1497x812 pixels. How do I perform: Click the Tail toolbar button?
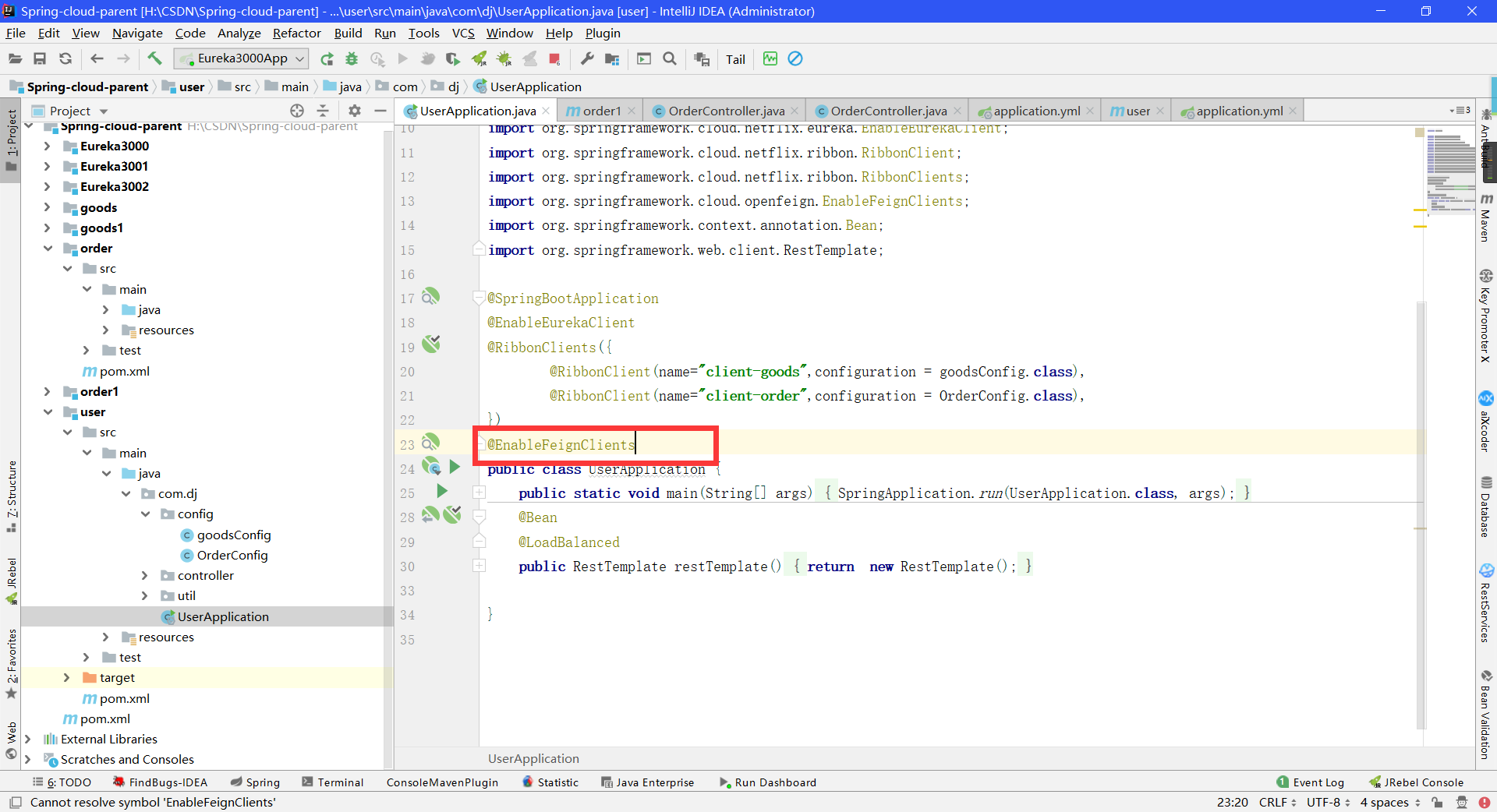pyautogui.click(x=735, y=59)
